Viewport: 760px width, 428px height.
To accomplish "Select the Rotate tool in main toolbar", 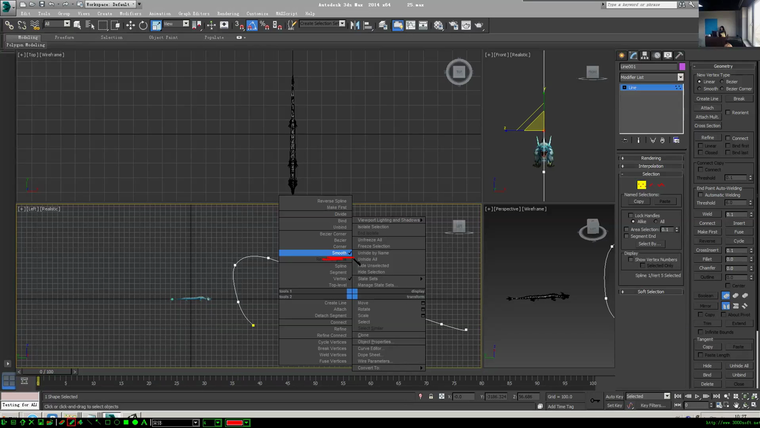I will 143,25.
